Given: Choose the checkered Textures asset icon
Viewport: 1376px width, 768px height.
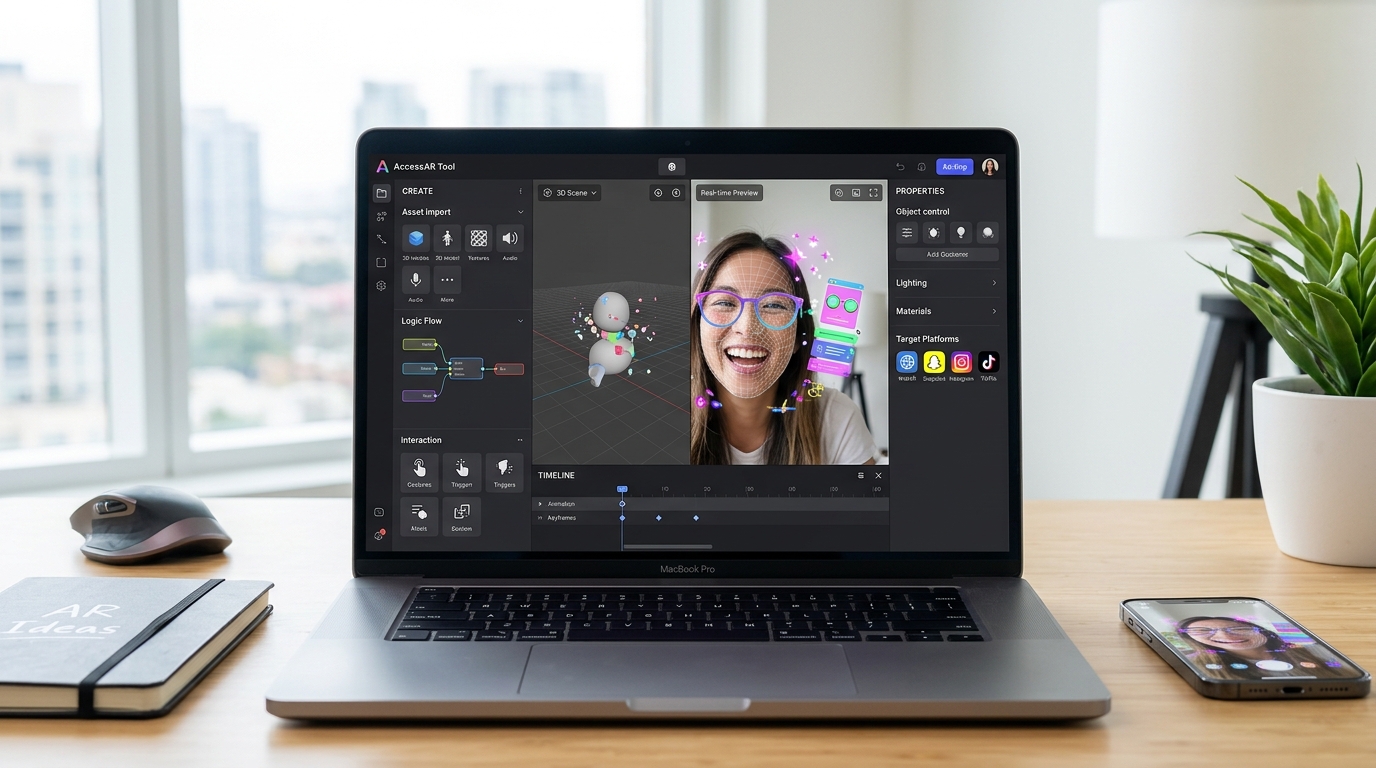Looking at the screenshot, I should point(479,238).
